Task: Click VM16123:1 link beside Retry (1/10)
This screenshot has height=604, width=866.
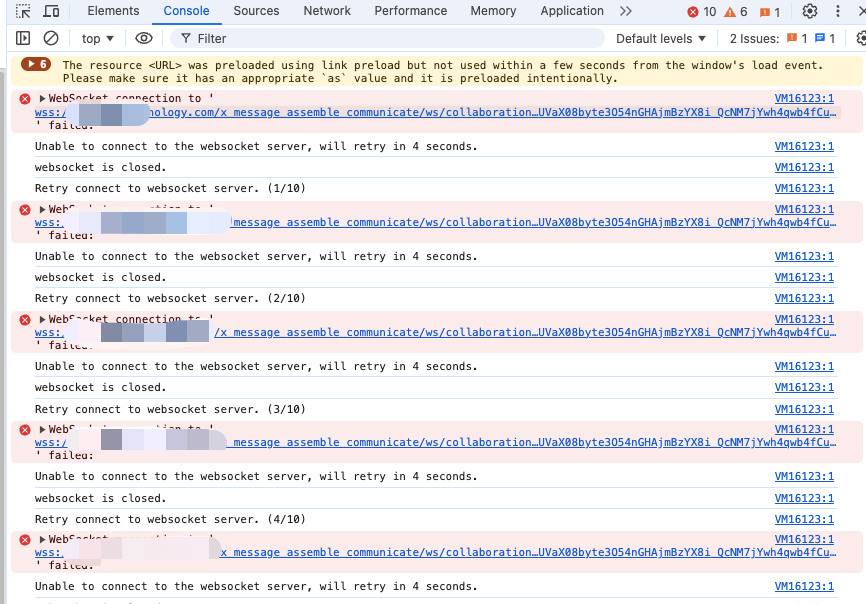Action: (x=804, y=188)
